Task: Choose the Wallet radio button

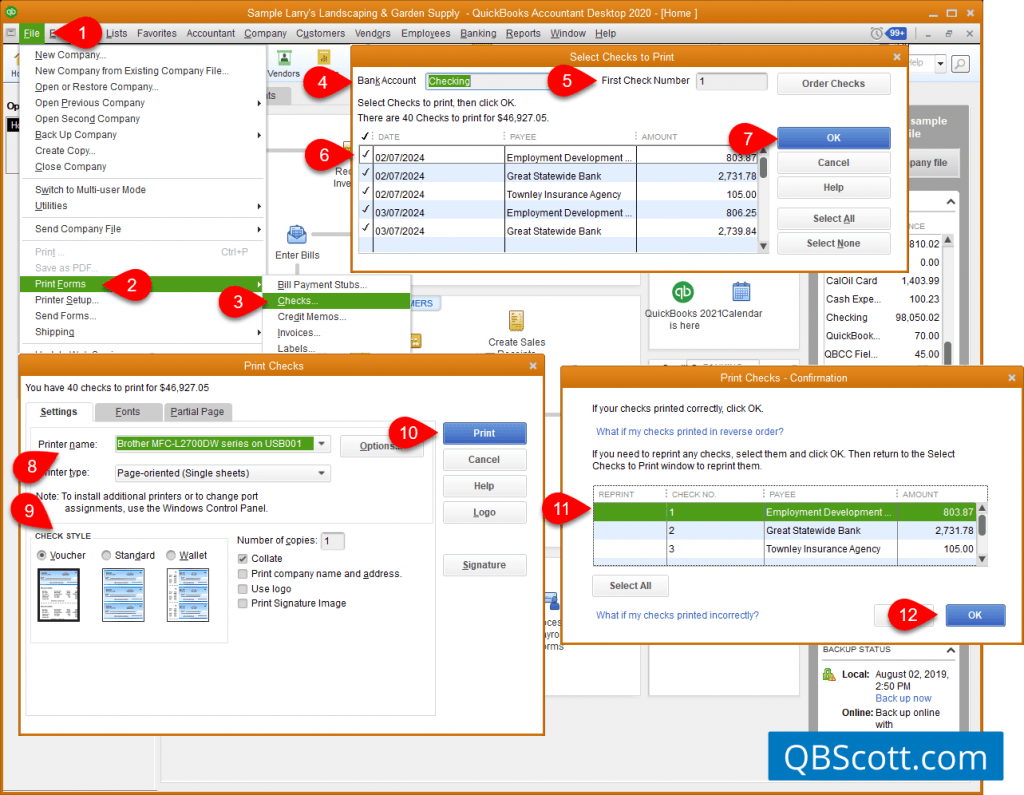Action: tap(171, 555)
